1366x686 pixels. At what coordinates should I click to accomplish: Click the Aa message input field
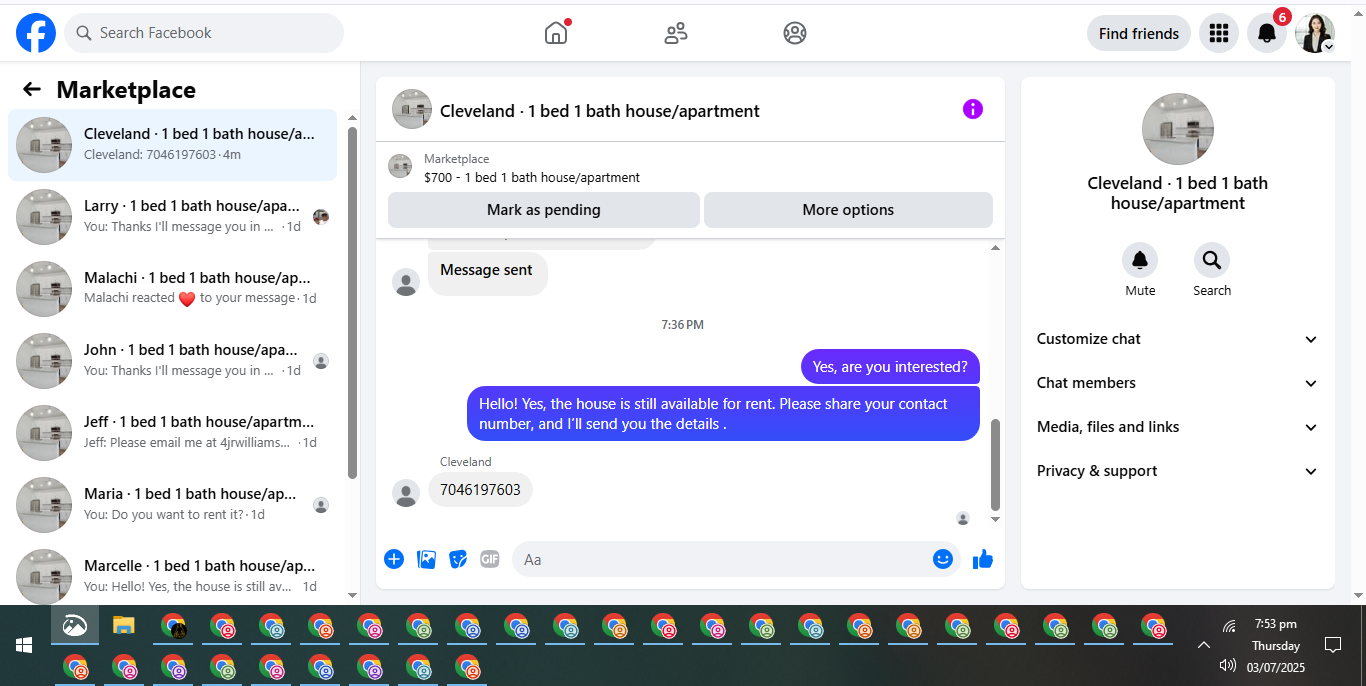coord(720,559)
